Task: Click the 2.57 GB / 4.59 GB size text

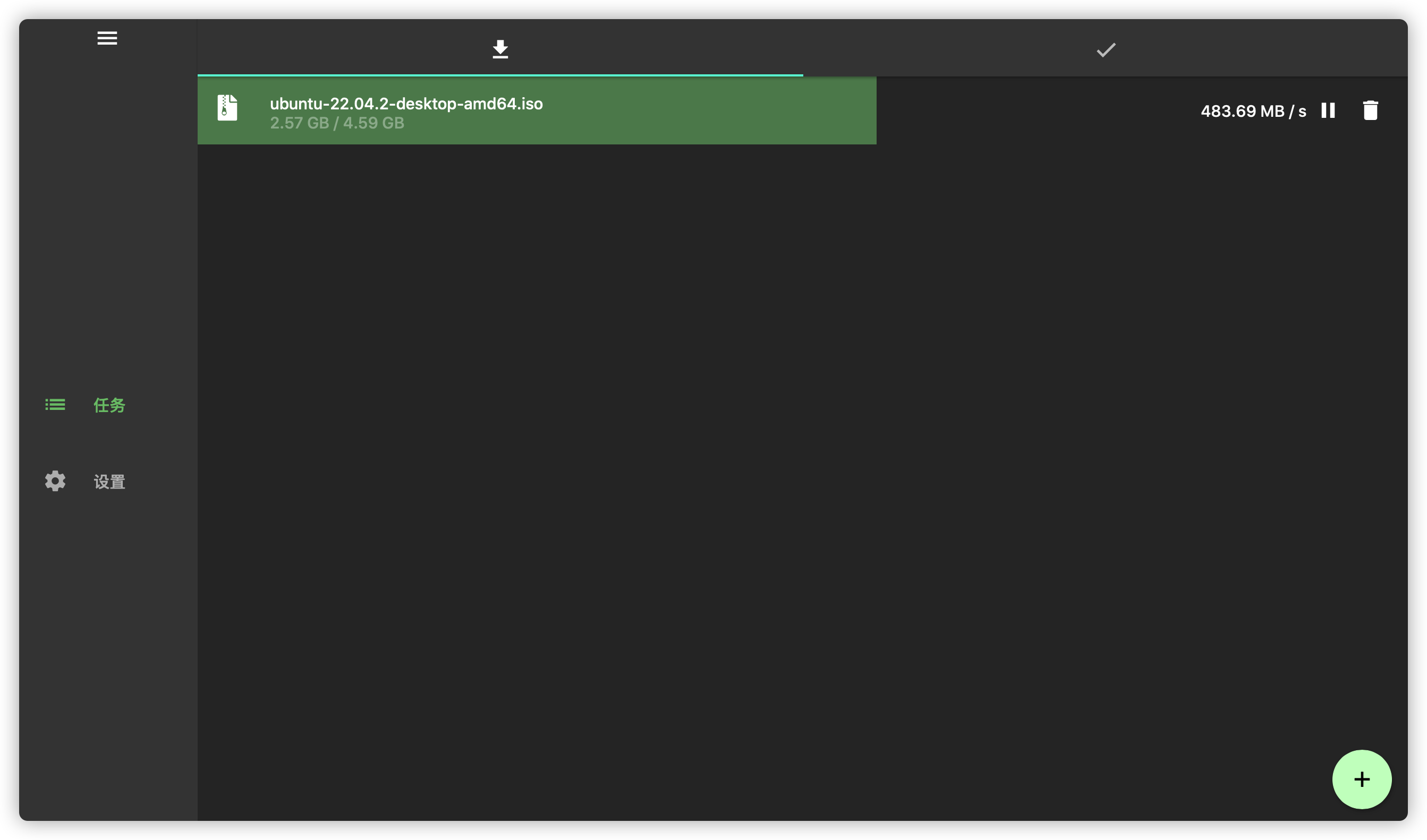Action: [x=337, y=123]
